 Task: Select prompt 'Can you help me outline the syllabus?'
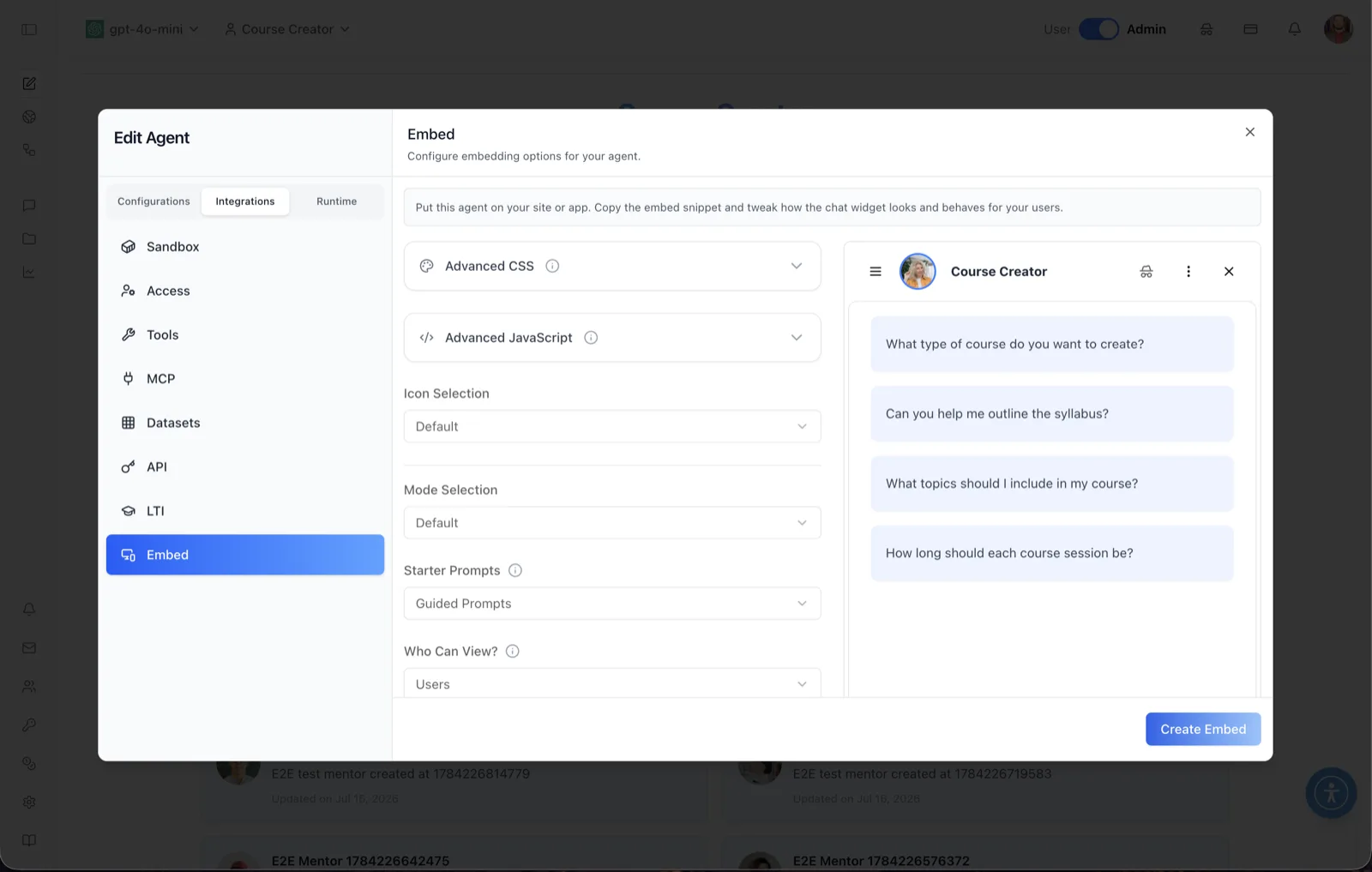point(1052,414)
